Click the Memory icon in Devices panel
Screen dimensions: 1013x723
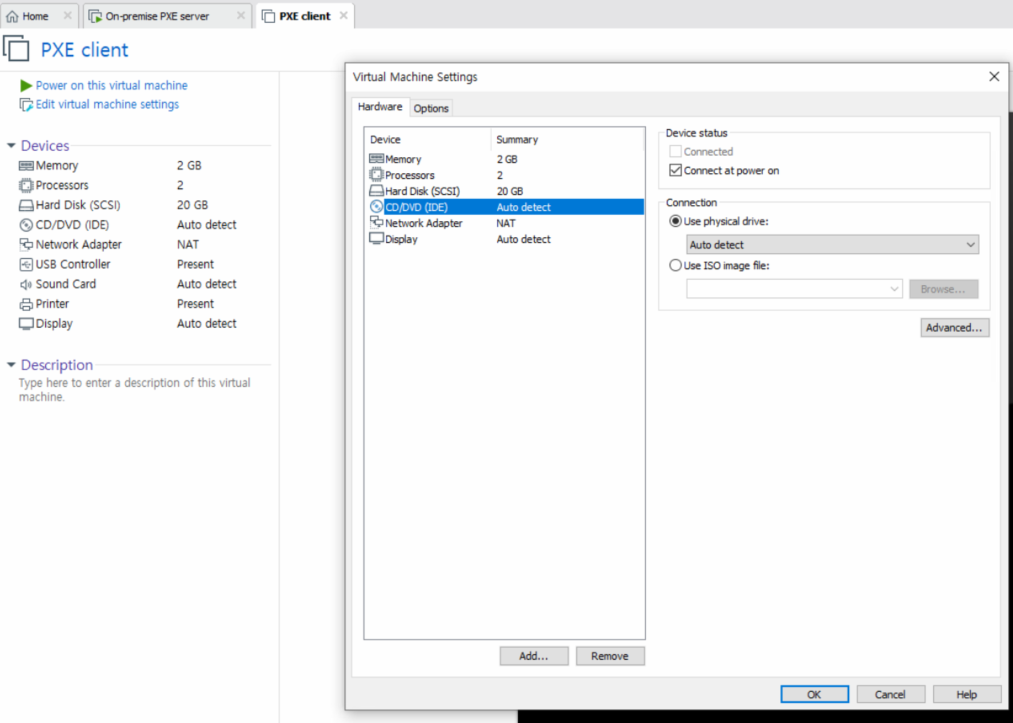[x=26, y=166]
